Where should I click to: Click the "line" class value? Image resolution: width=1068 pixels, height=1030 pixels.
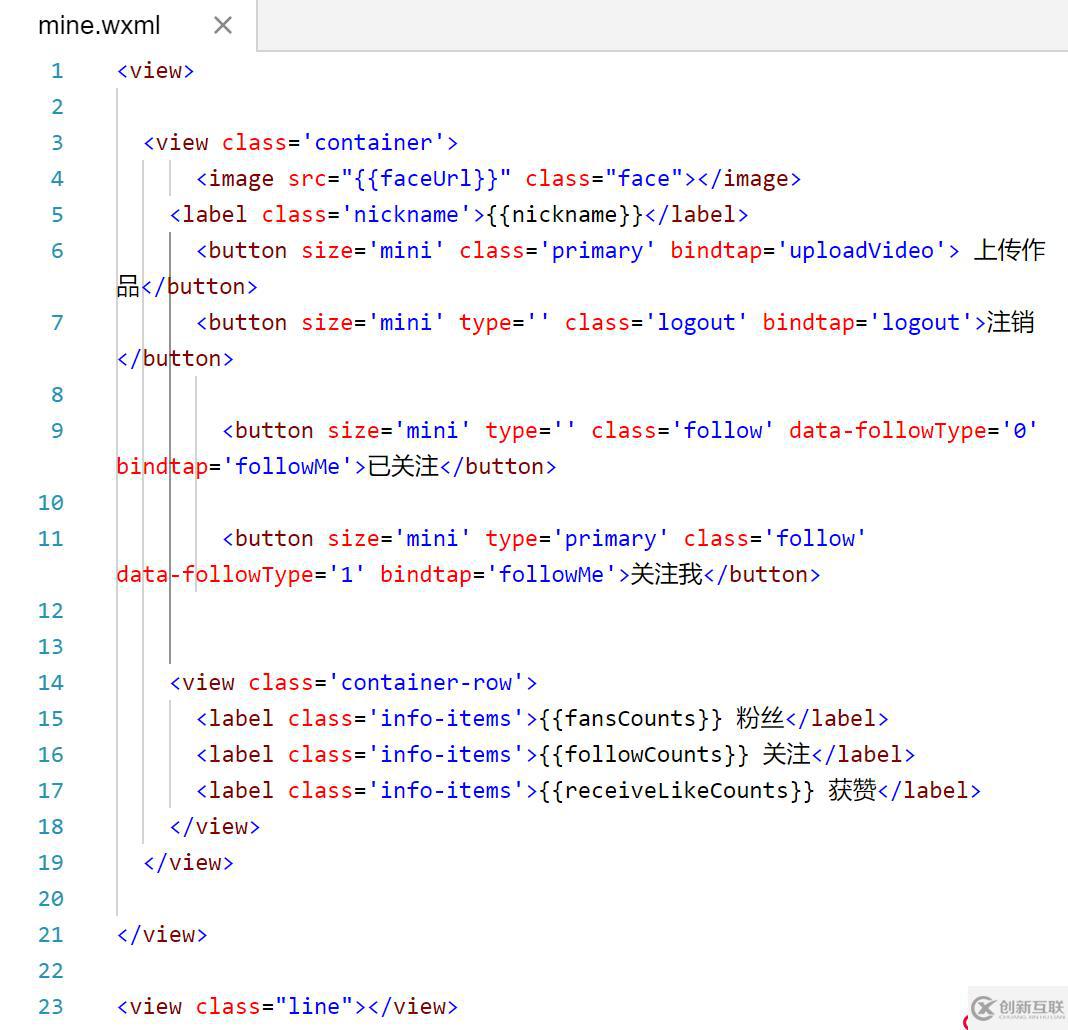[x=308, y=1007]
